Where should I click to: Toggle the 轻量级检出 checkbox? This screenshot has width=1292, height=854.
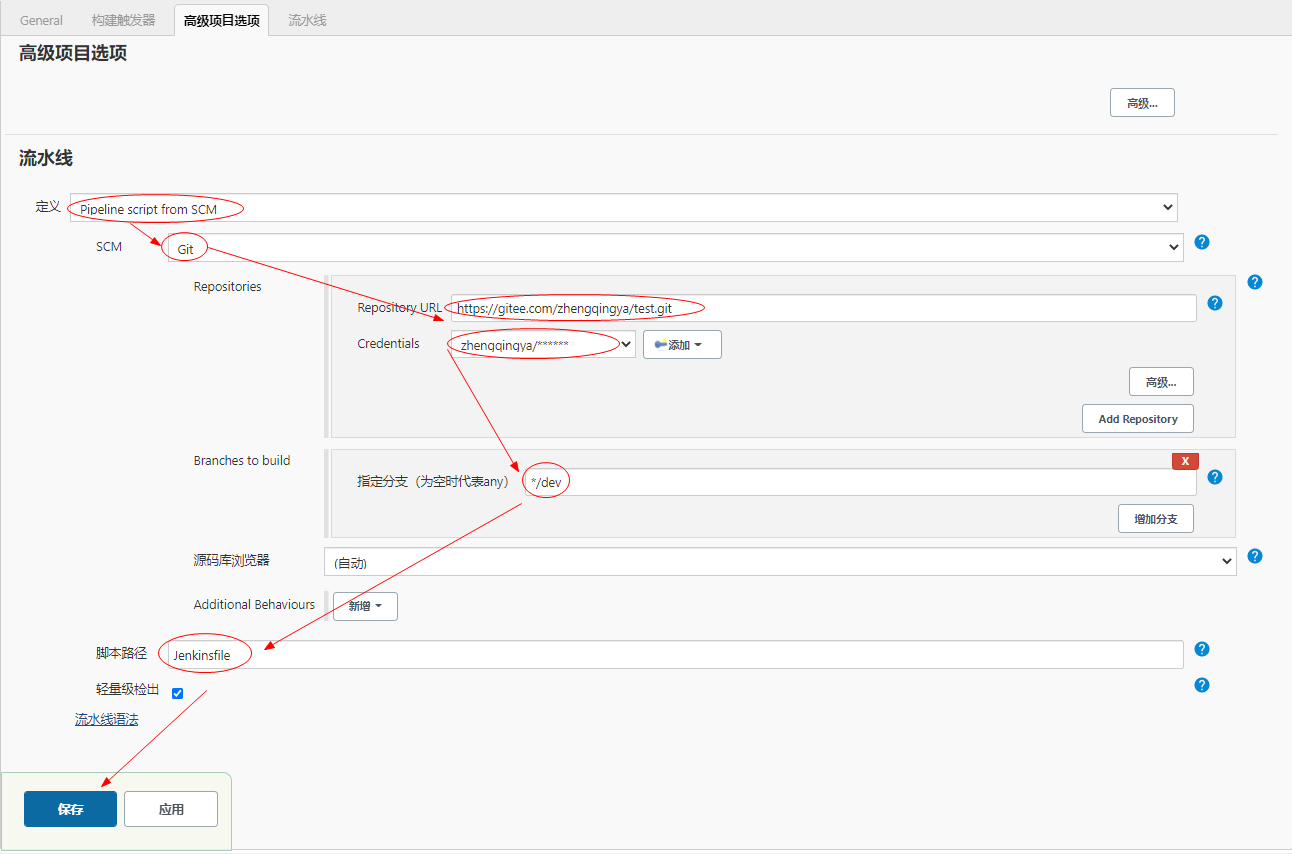(177, 693)
